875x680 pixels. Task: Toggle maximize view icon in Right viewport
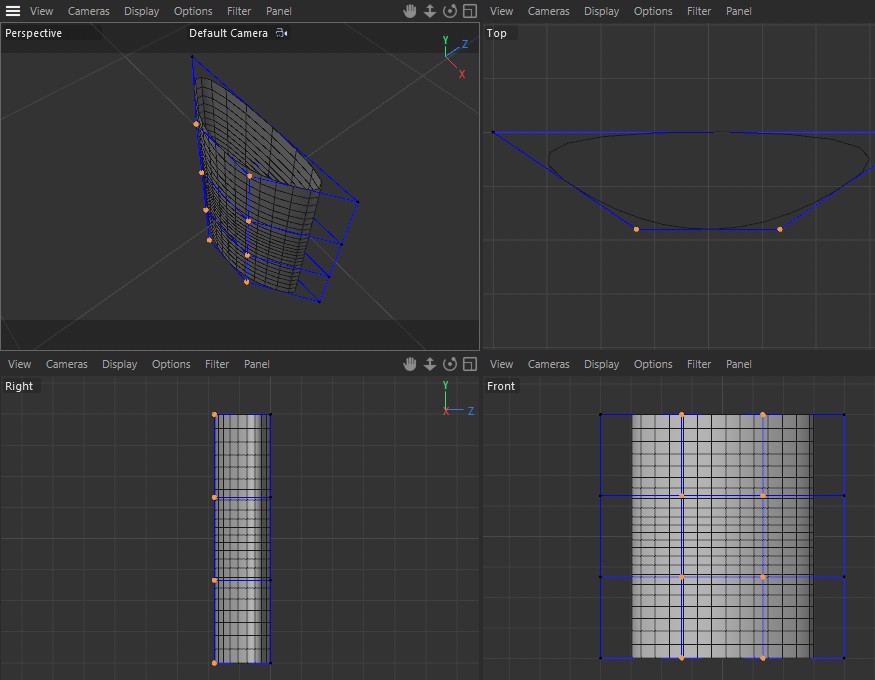tap(470, 364)
